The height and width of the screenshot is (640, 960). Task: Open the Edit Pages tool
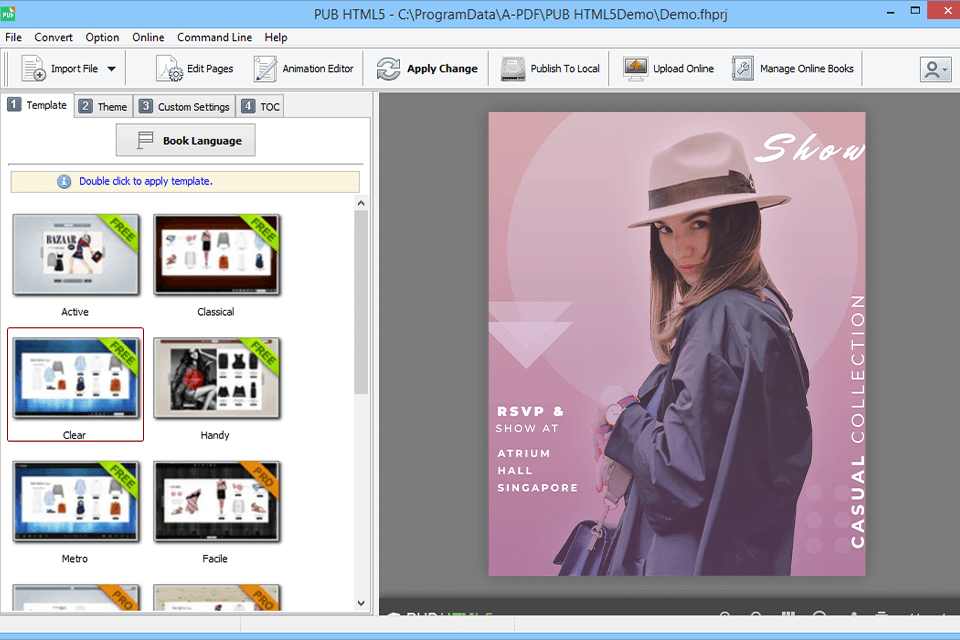click(196, 69)
